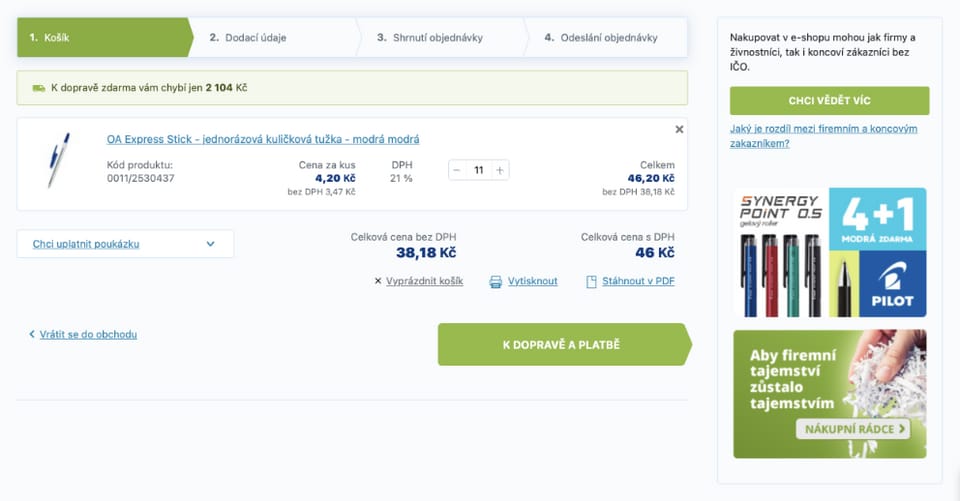This screenshot has width=960, height=501.
Task: Click chevron arrow in voucher box
Action: tap(211, 244)
